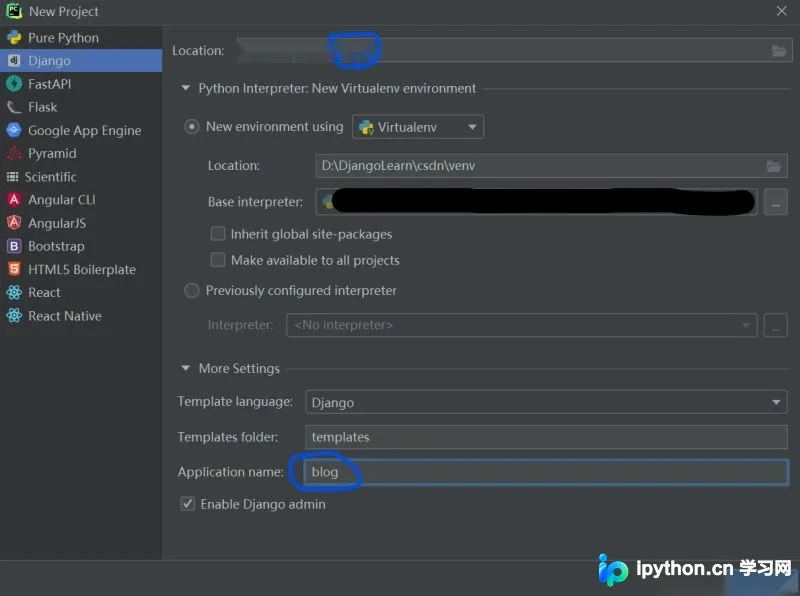The image size is (800, 596).
Task: Click the Application name label
Action: (x=231, y=472)
